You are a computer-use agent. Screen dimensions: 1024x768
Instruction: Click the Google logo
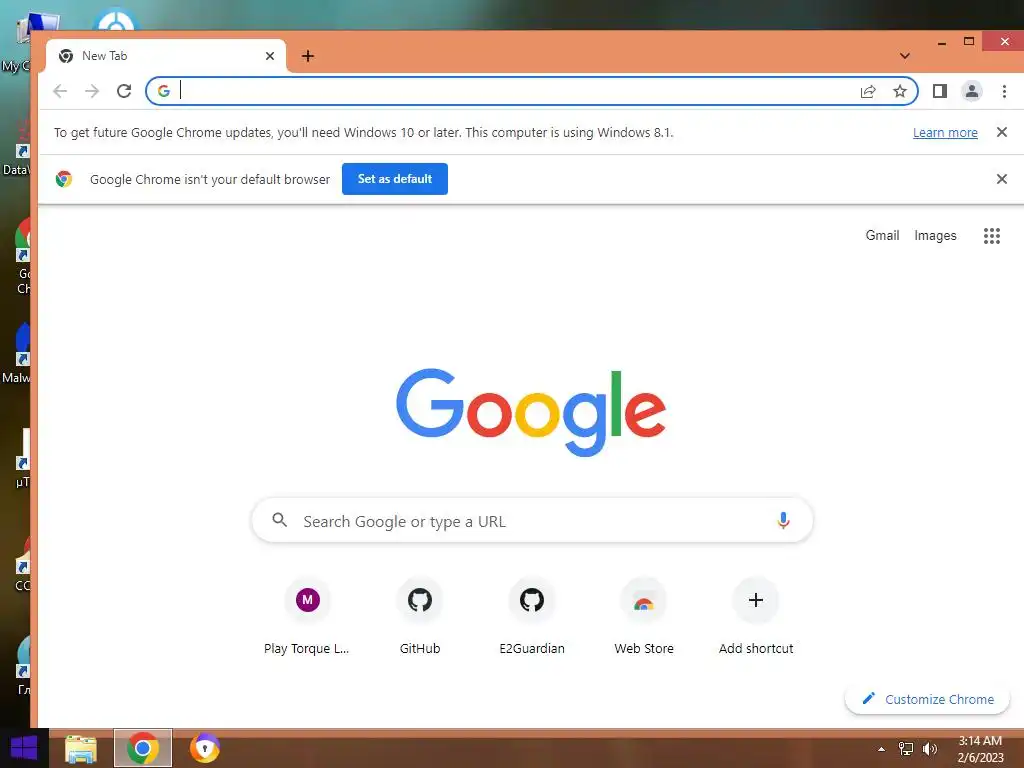[x=531, y=412]
